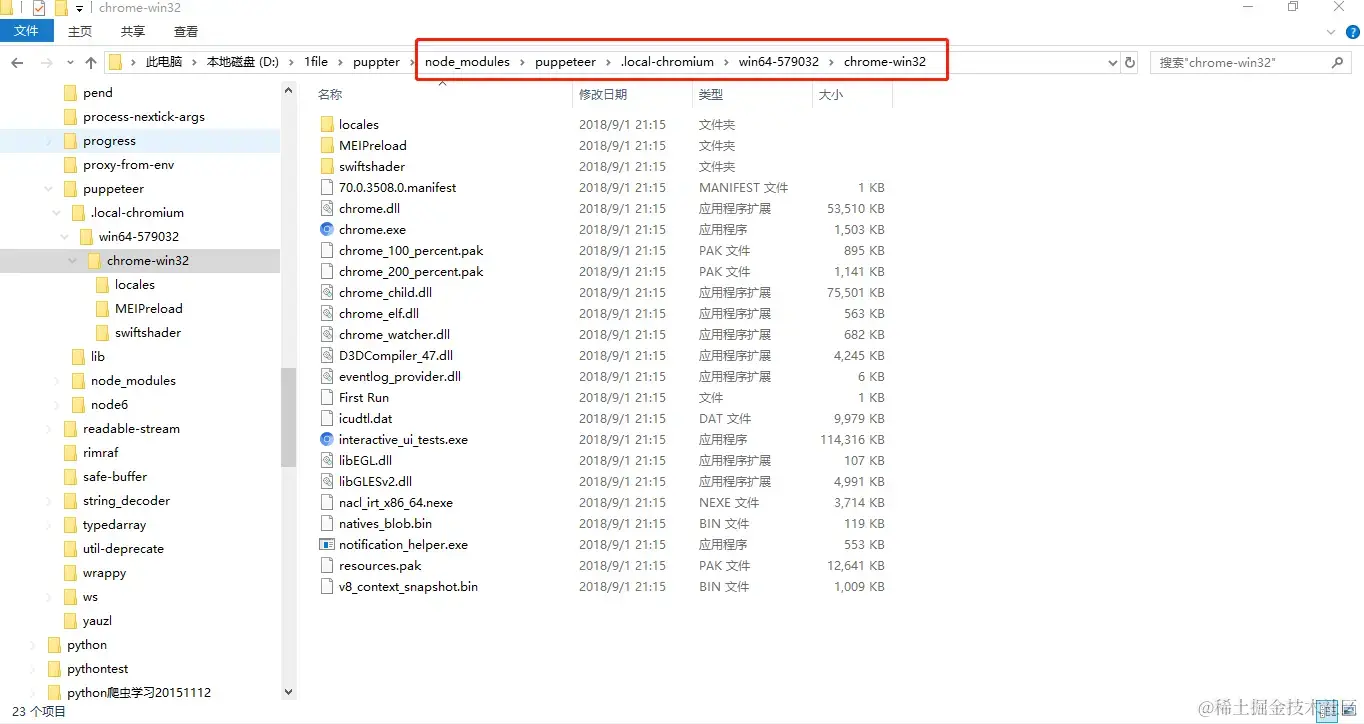Image resolution: width=1364 pixels, height=724 pixels.
Task: Select win64-579032 breadcrumb segment
Action: [x=779, y=62]
